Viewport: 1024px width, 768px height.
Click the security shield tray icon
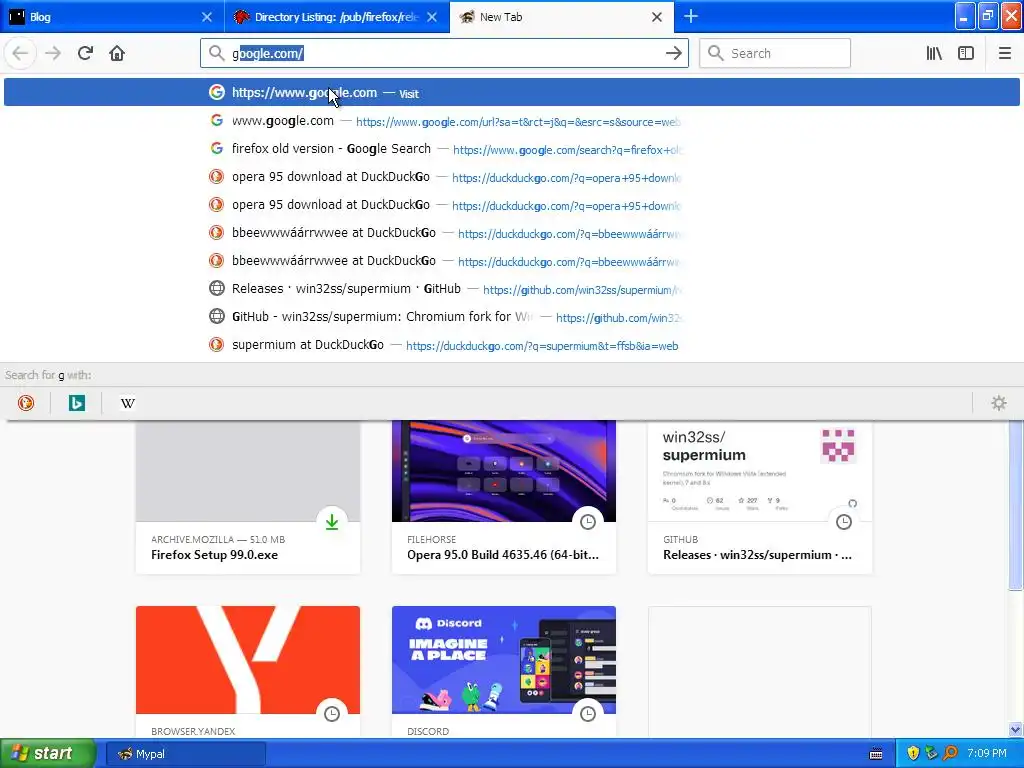tap(913, 754)
